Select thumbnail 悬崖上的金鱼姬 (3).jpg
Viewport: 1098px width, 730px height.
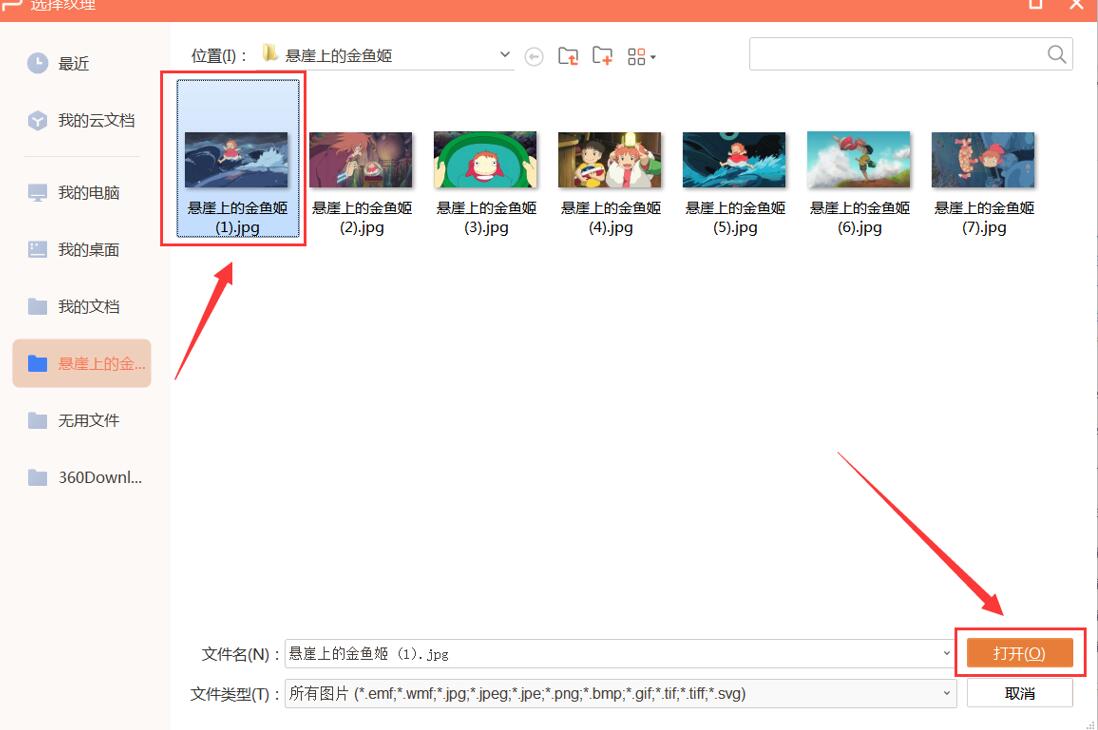(485, 158)
